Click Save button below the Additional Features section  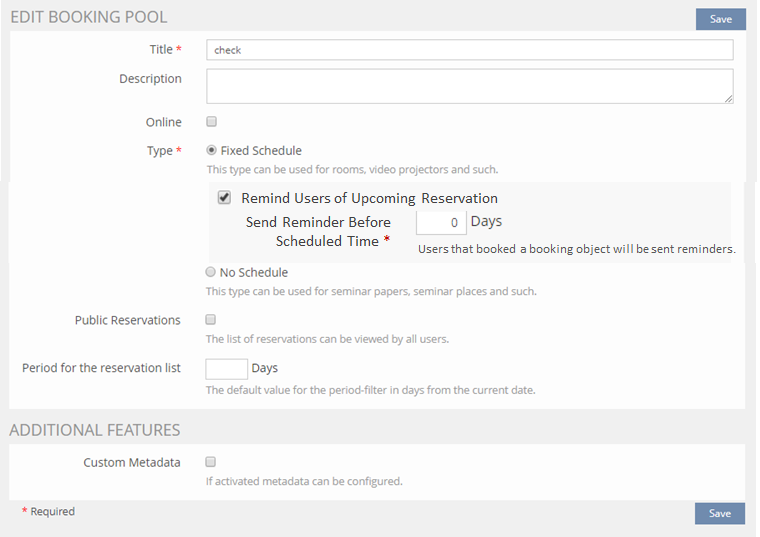tap(720, 513)
